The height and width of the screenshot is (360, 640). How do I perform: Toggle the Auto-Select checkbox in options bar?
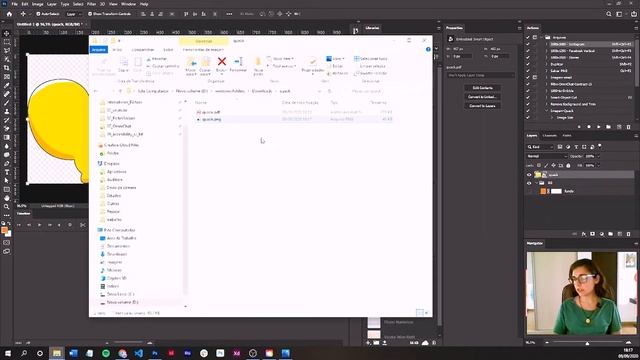[x=38, y=14]
